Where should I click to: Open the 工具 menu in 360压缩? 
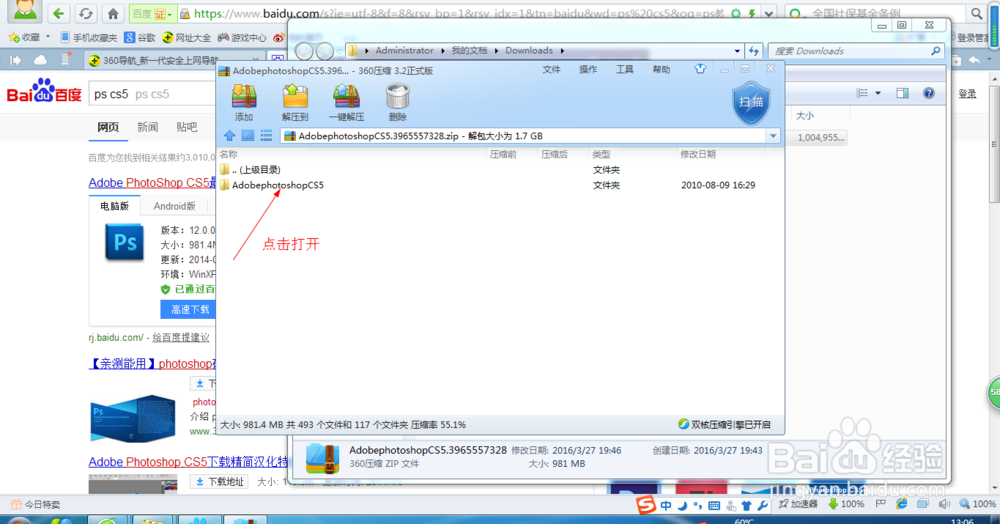click(x=624, y=69)
